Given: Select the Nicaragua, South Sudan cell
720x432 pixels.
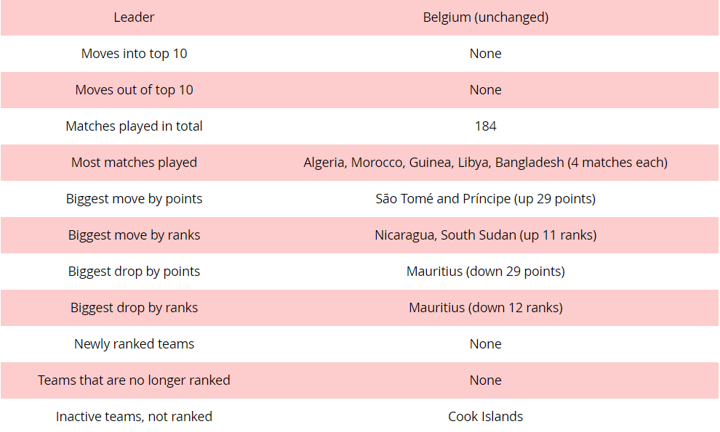Looking at the screenshot, I should pos(485,235).
